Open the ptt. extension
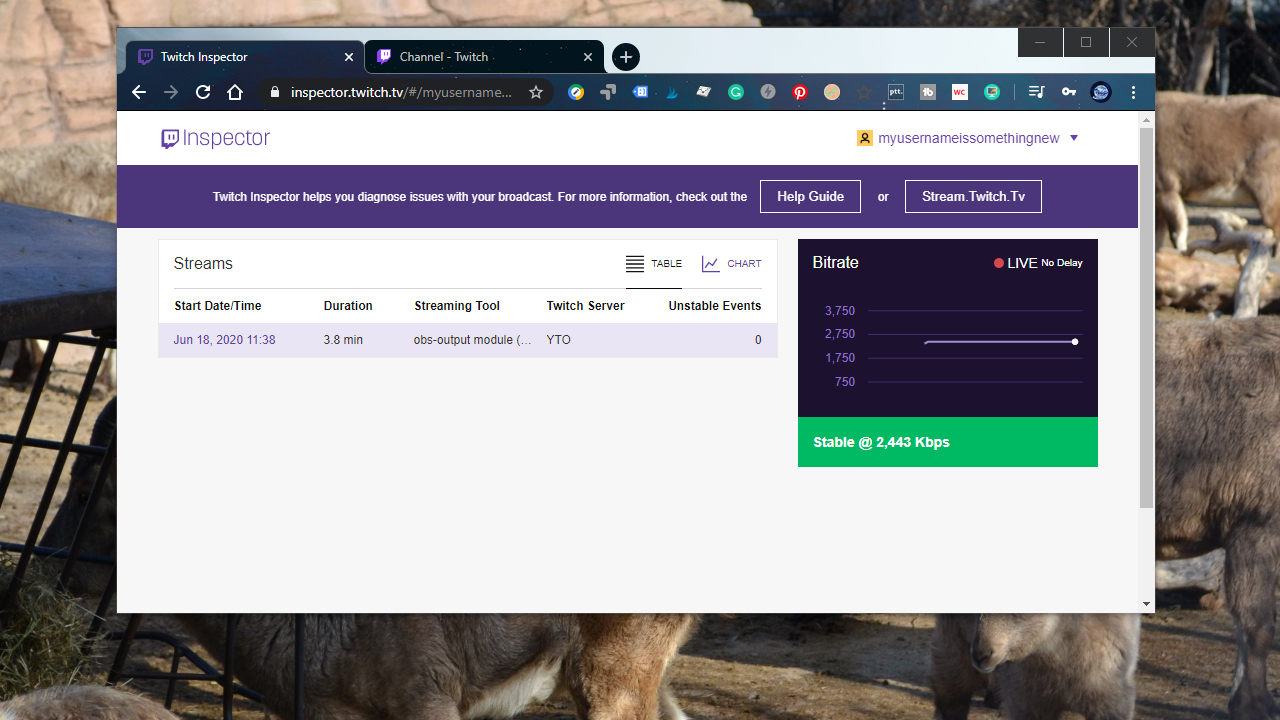This screenshot has height=720, width=1280. [x=896, y=92]
